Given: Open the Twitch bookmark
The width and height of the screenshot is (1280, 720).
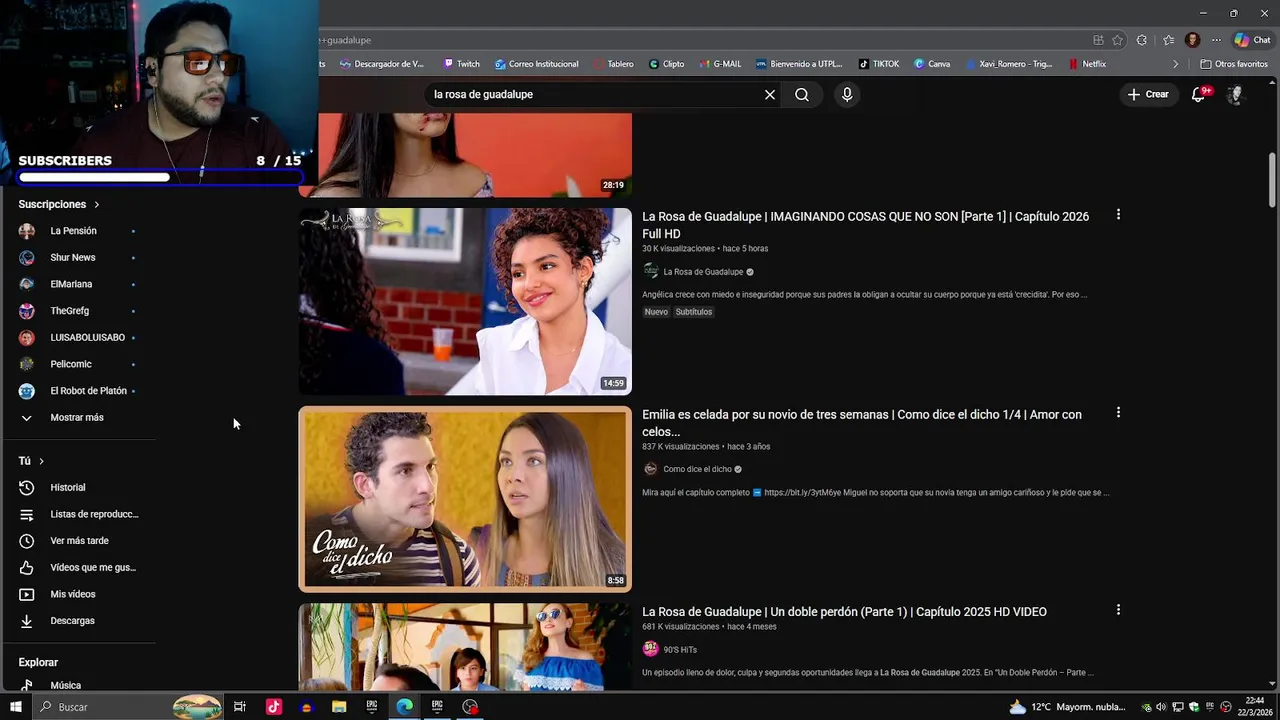Looking at the screenshot, I should 461,64.
